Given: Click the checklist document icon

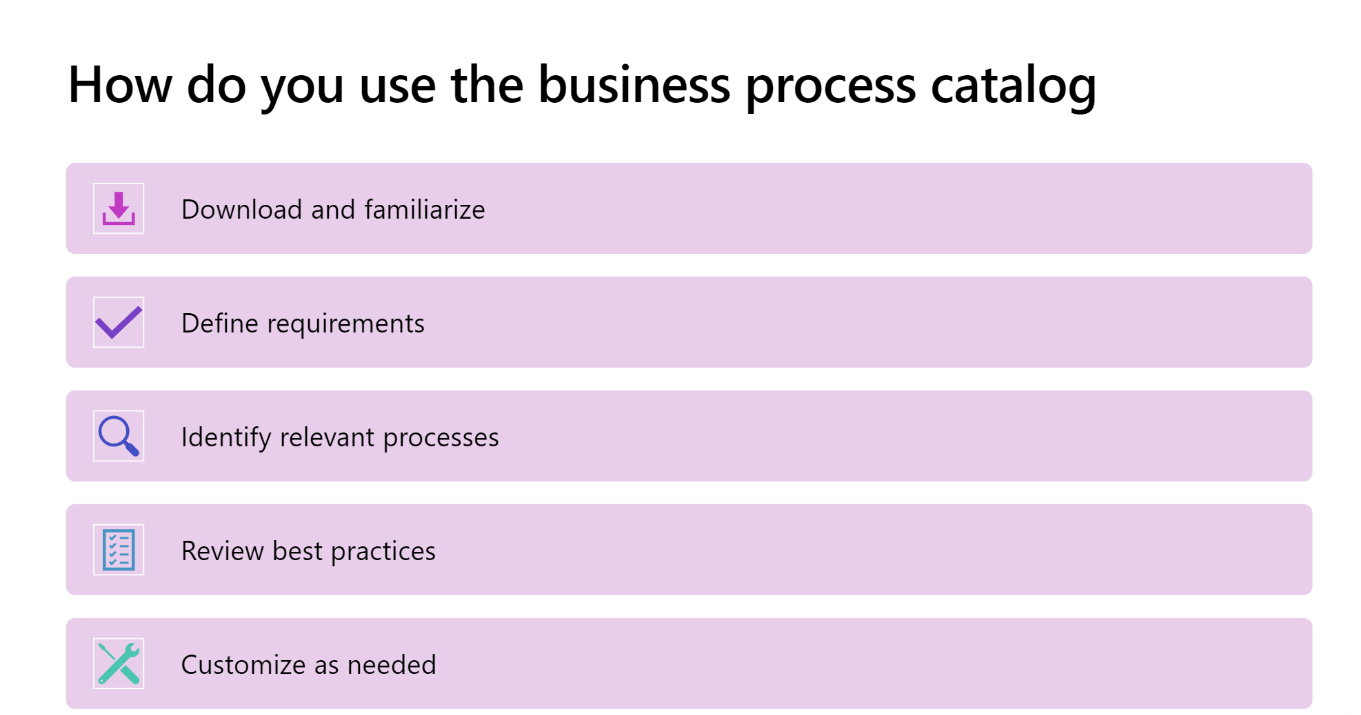Looking at the screenshot, I should pos(118,549).
